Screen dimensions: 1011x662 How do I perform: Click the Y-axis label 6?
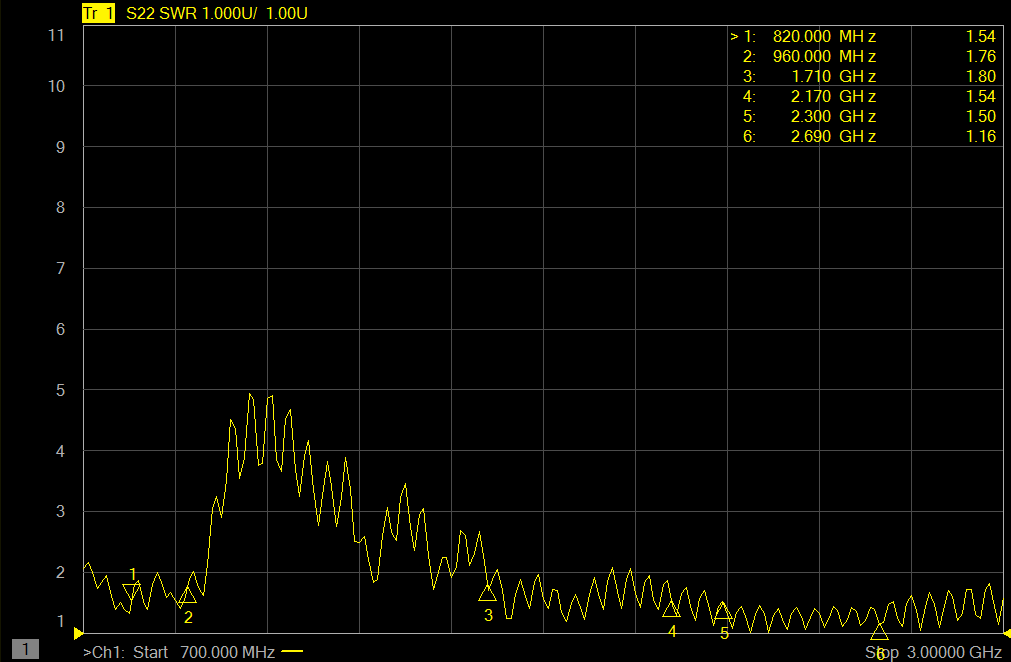[x=61, y=329]
